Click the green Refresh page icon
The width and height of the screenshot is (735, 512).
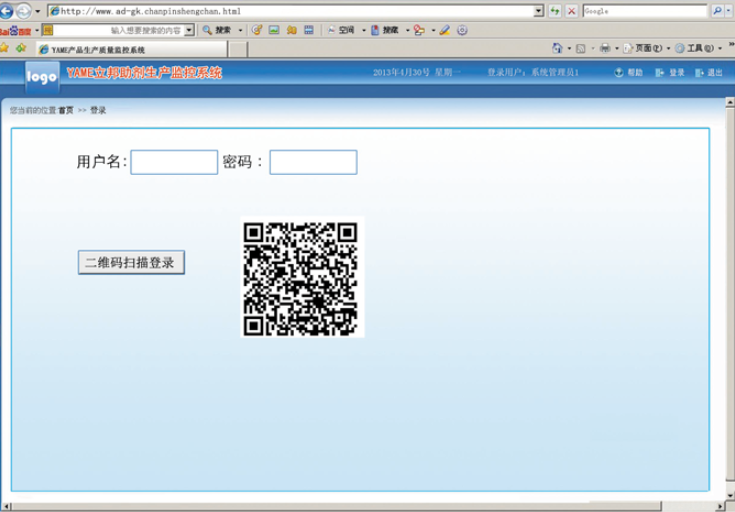[555, 11]
